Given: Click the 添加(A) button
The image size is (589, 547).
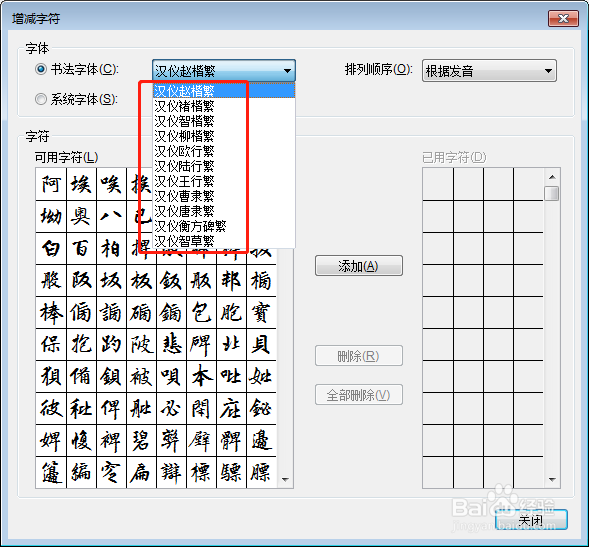Looking at the screenshot, I should click(359, 266).
